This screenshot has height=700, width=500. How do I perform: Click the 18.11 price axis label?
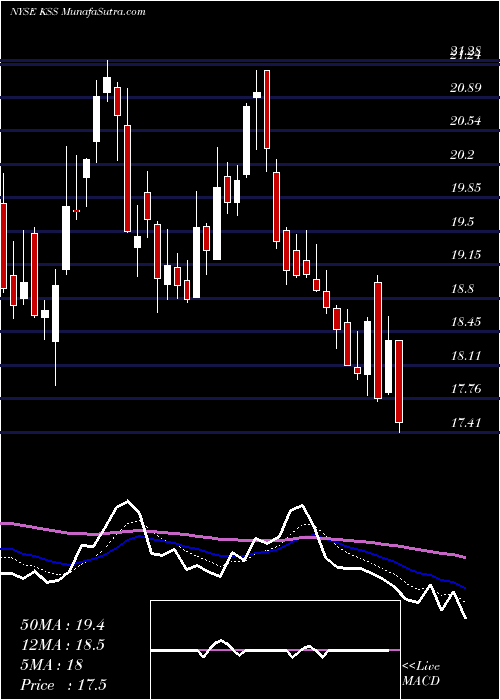[466, 356]
